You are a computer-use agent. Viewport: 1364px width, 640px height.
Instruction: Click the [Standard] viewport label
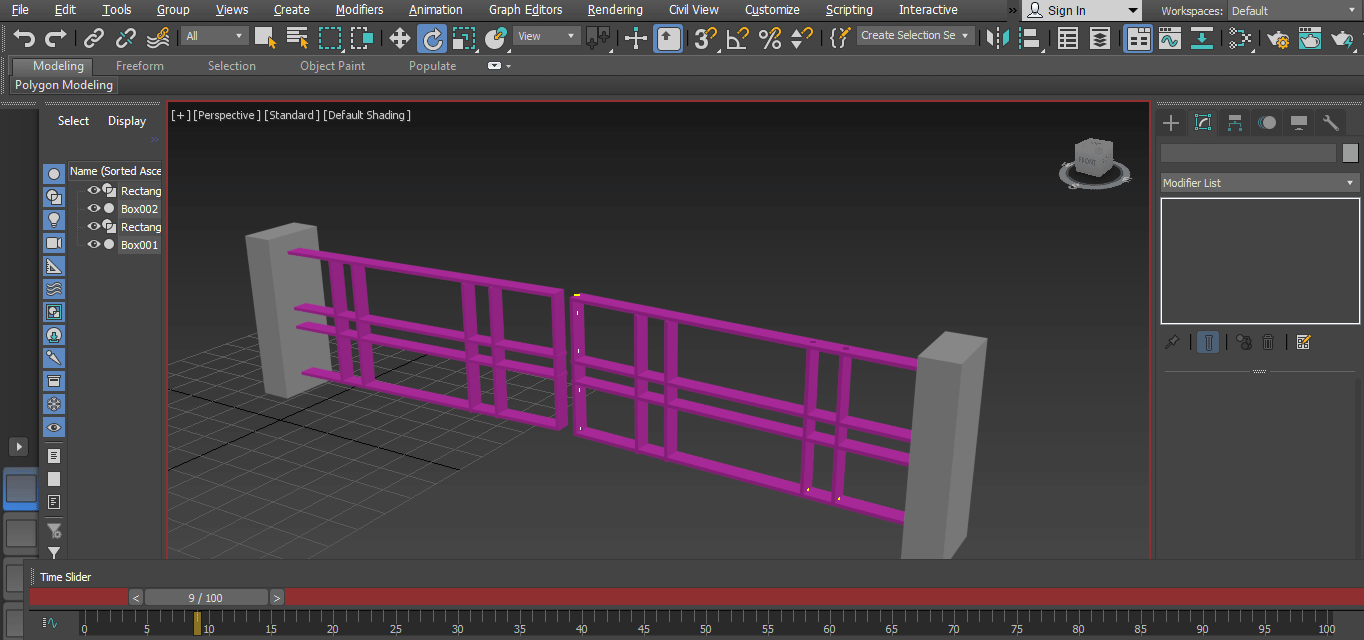click(x=292, y=115)
